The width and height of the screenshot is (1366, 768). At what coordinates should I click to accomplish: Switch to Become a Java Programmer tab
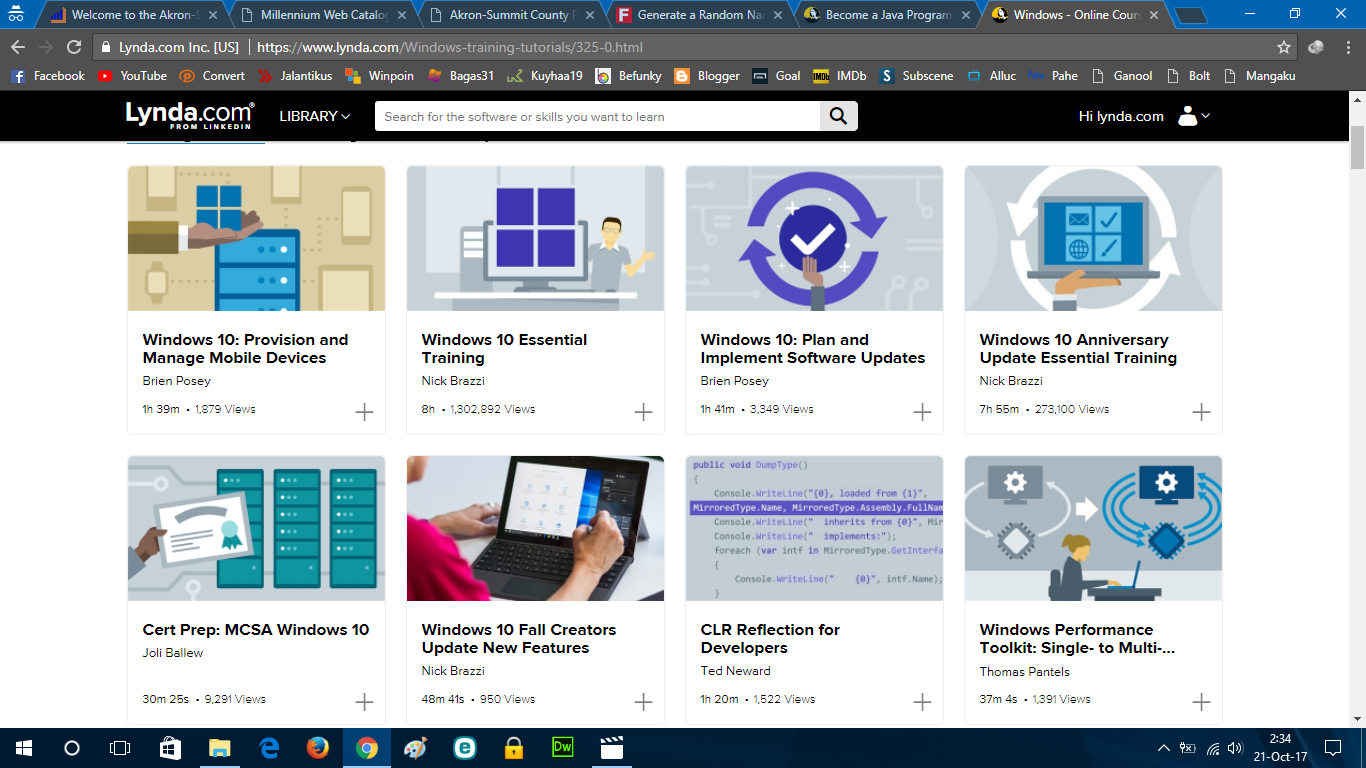click(x=885, y=15)
